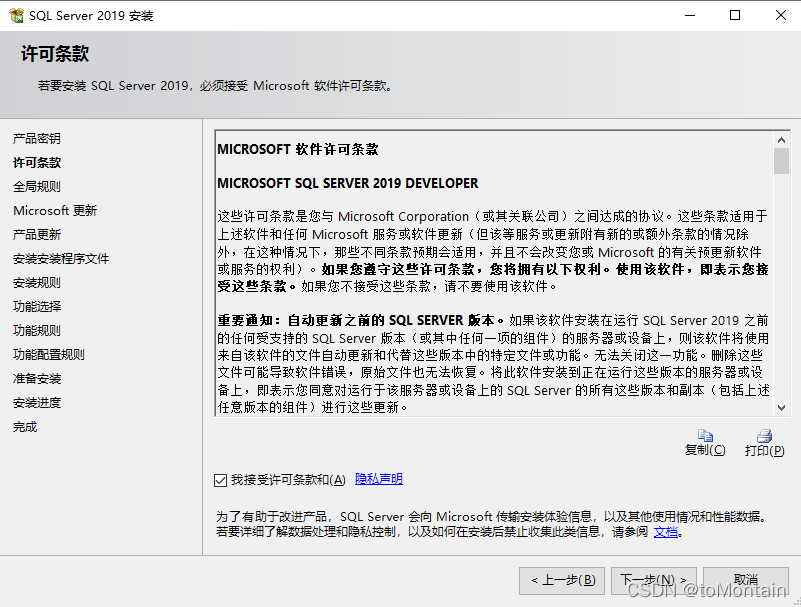This screenshot has height=607, width=801.
Task: Select Microsoft 更新 step in sidebar
Action: point(55,211)
